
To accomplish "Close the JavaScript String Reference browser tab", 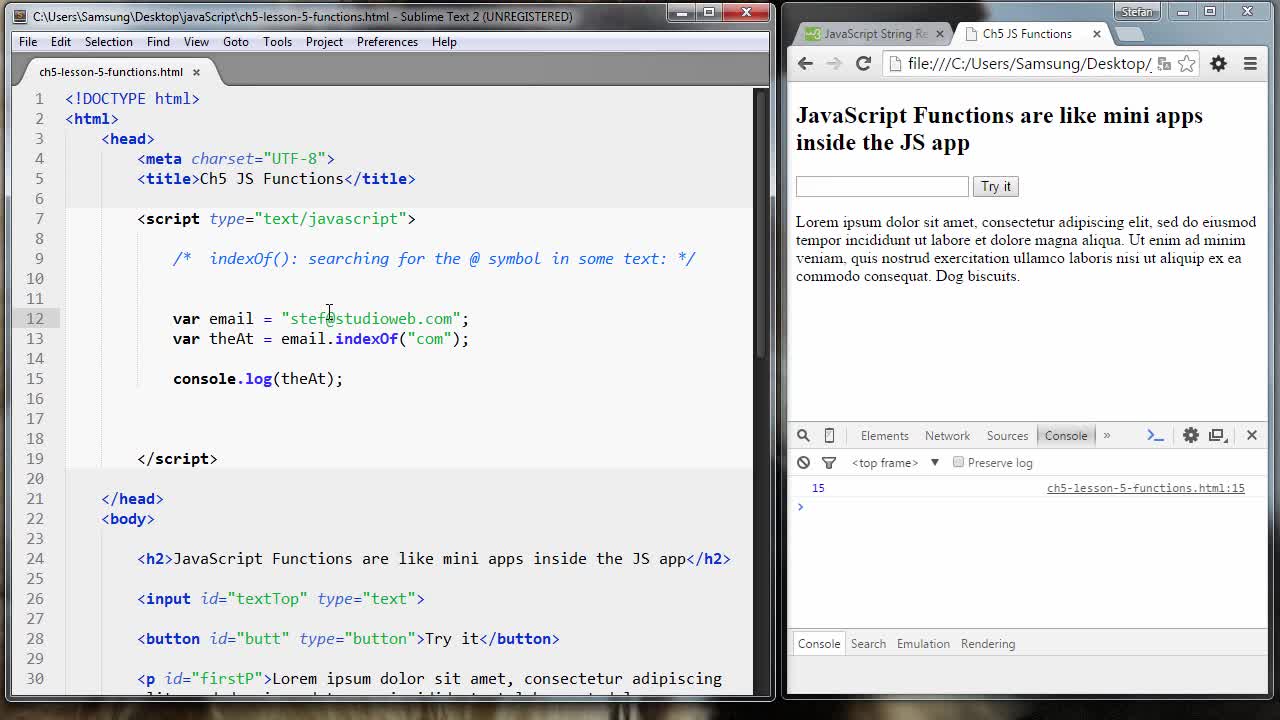I will tap(939, 33).
